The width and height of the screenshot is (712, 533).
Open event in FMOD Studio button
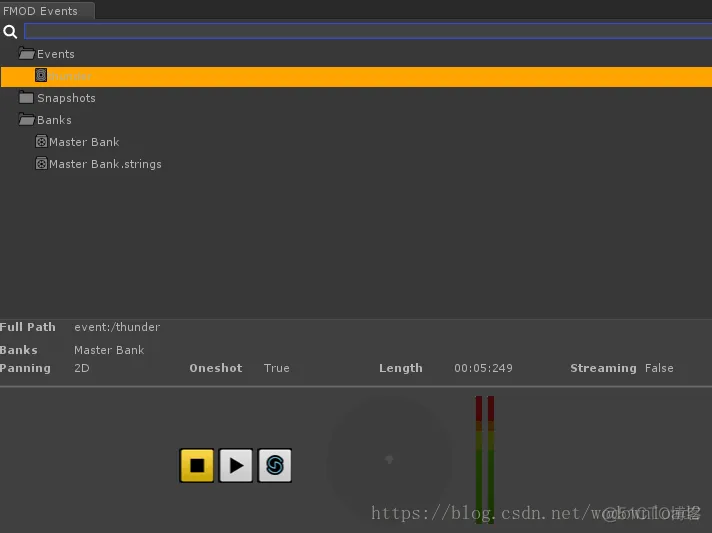coord(275,465)
